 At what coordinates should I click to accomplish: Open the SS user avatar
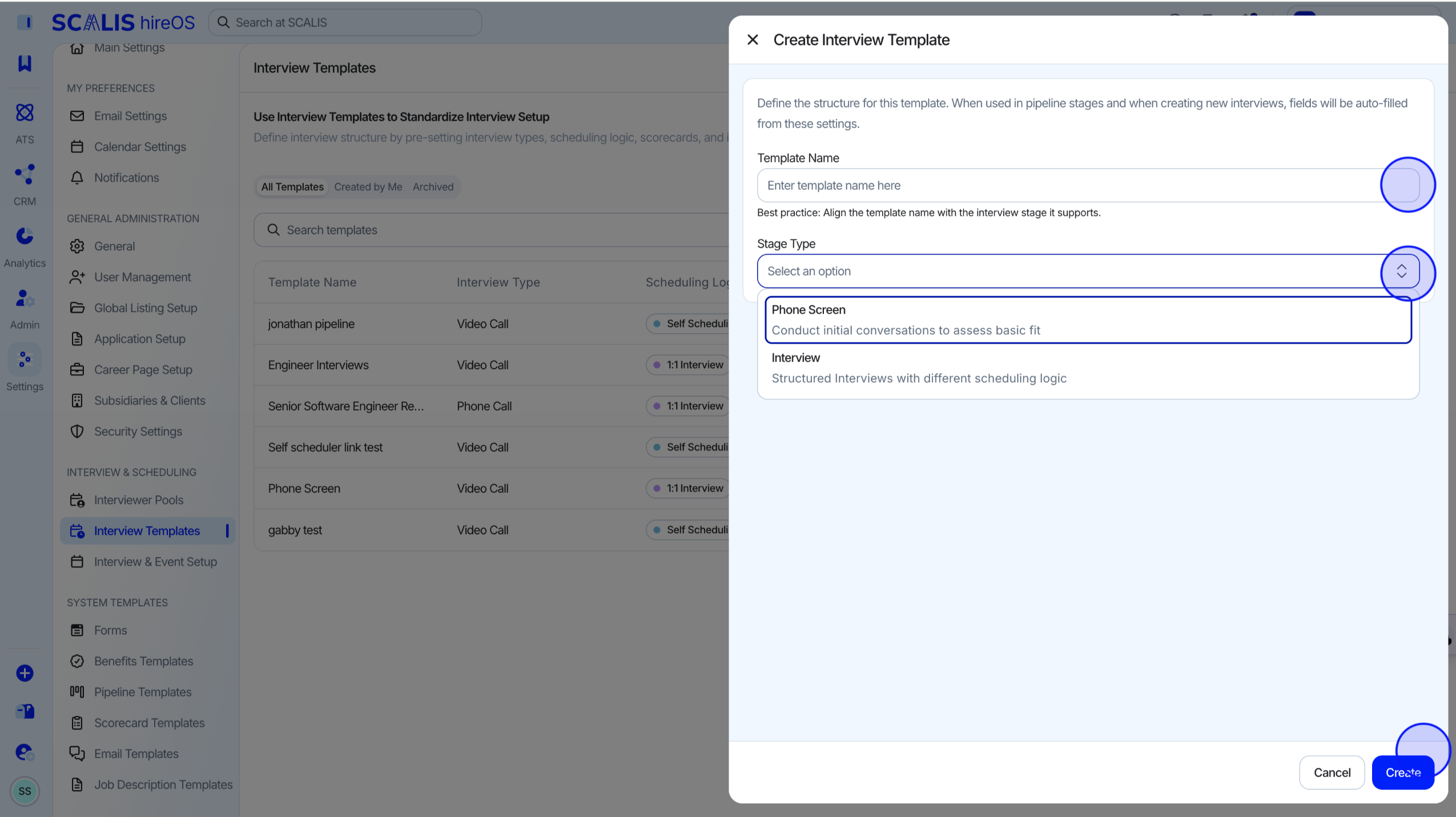coord(25,791)
